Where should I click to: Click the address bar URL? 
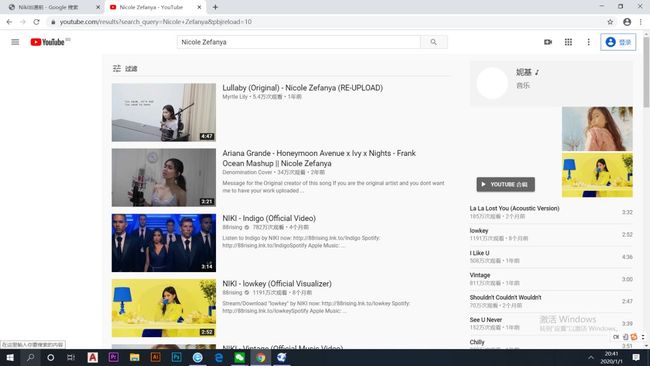(155, 22)
